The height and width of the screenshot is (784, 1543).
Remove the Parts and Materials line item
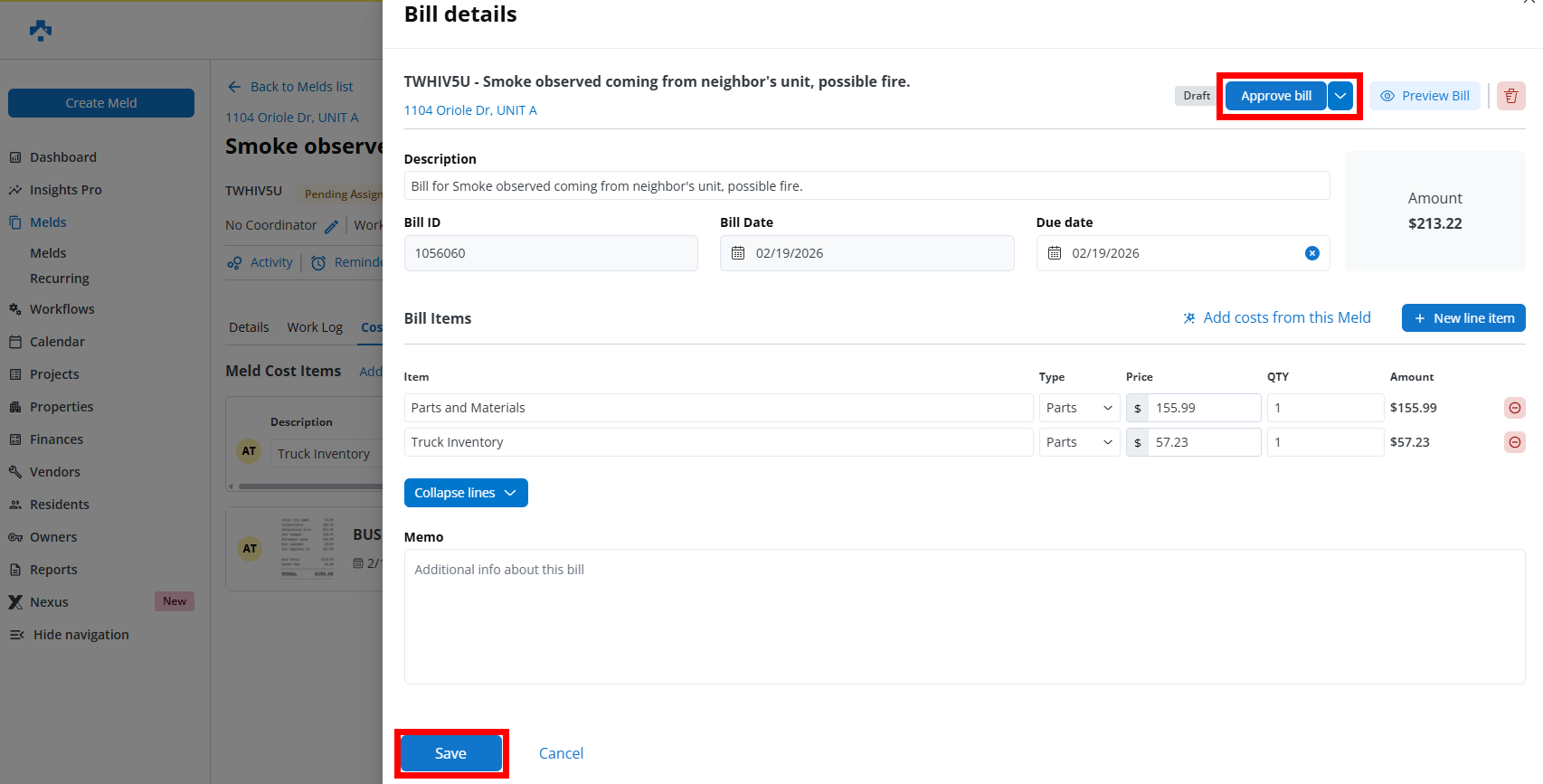pyautogui.click(x=1514, y=408)
